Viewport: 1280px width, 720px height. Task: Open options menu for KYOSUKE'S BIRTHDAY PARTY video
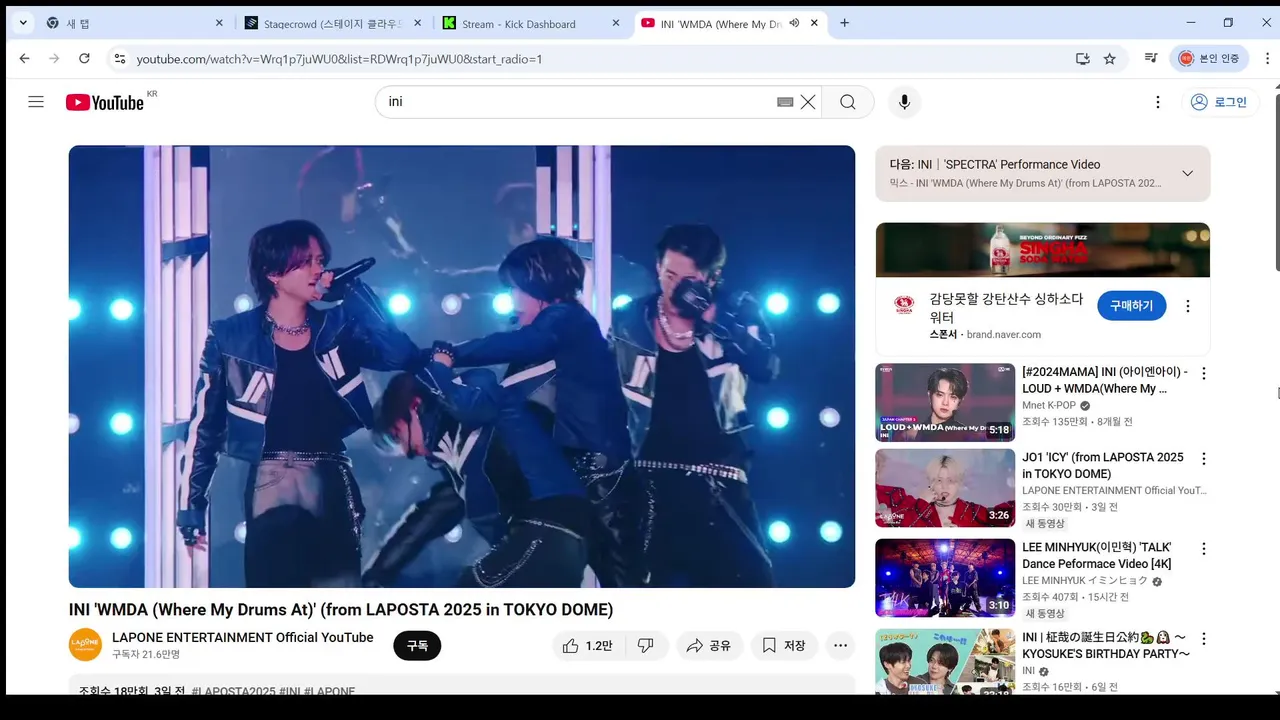pos(1204,639)
